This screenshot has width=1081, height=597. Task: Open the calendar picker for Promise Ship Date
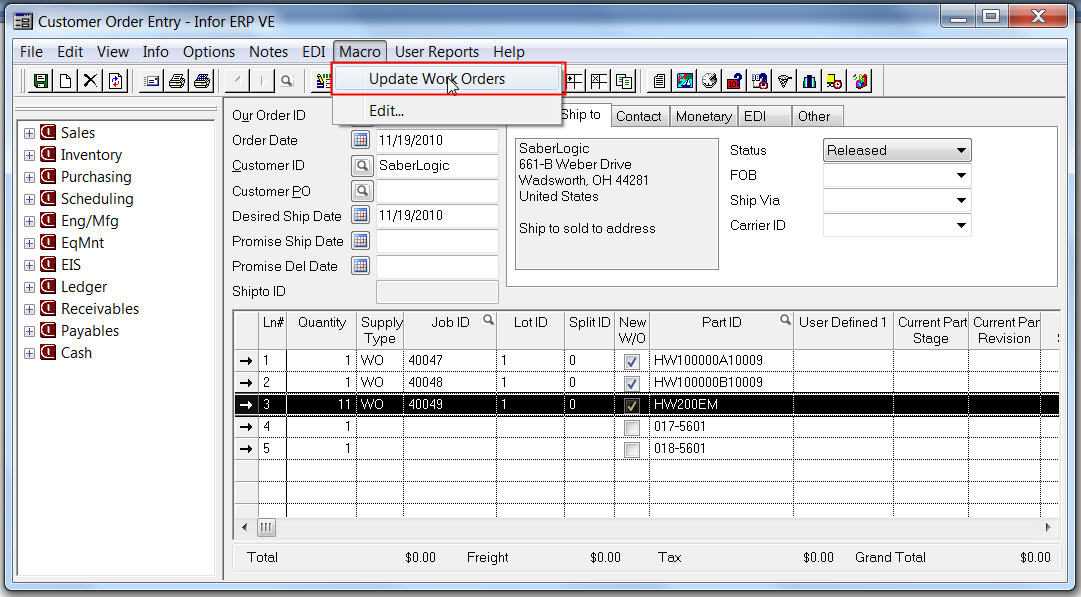click(x=361, y=241)
